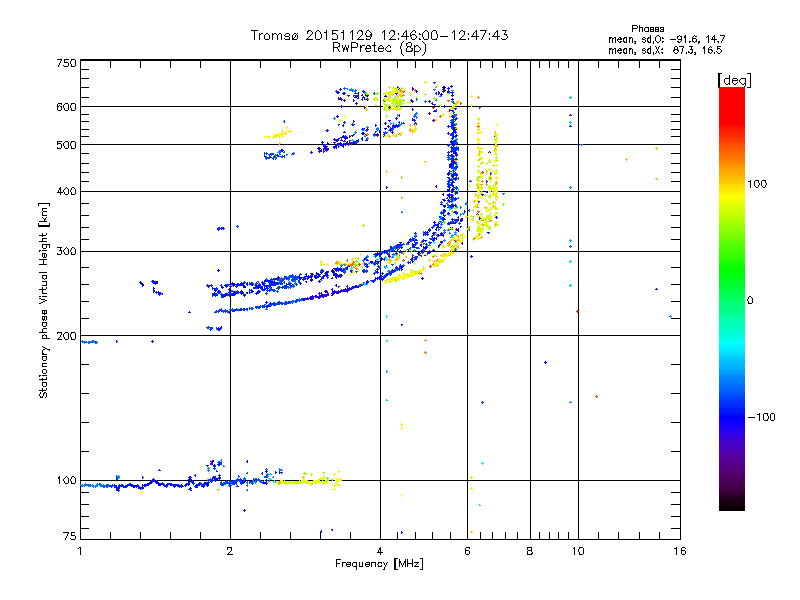
Task: Click the 'Frequency [MHz]' axis label
Action: [379, 564]
